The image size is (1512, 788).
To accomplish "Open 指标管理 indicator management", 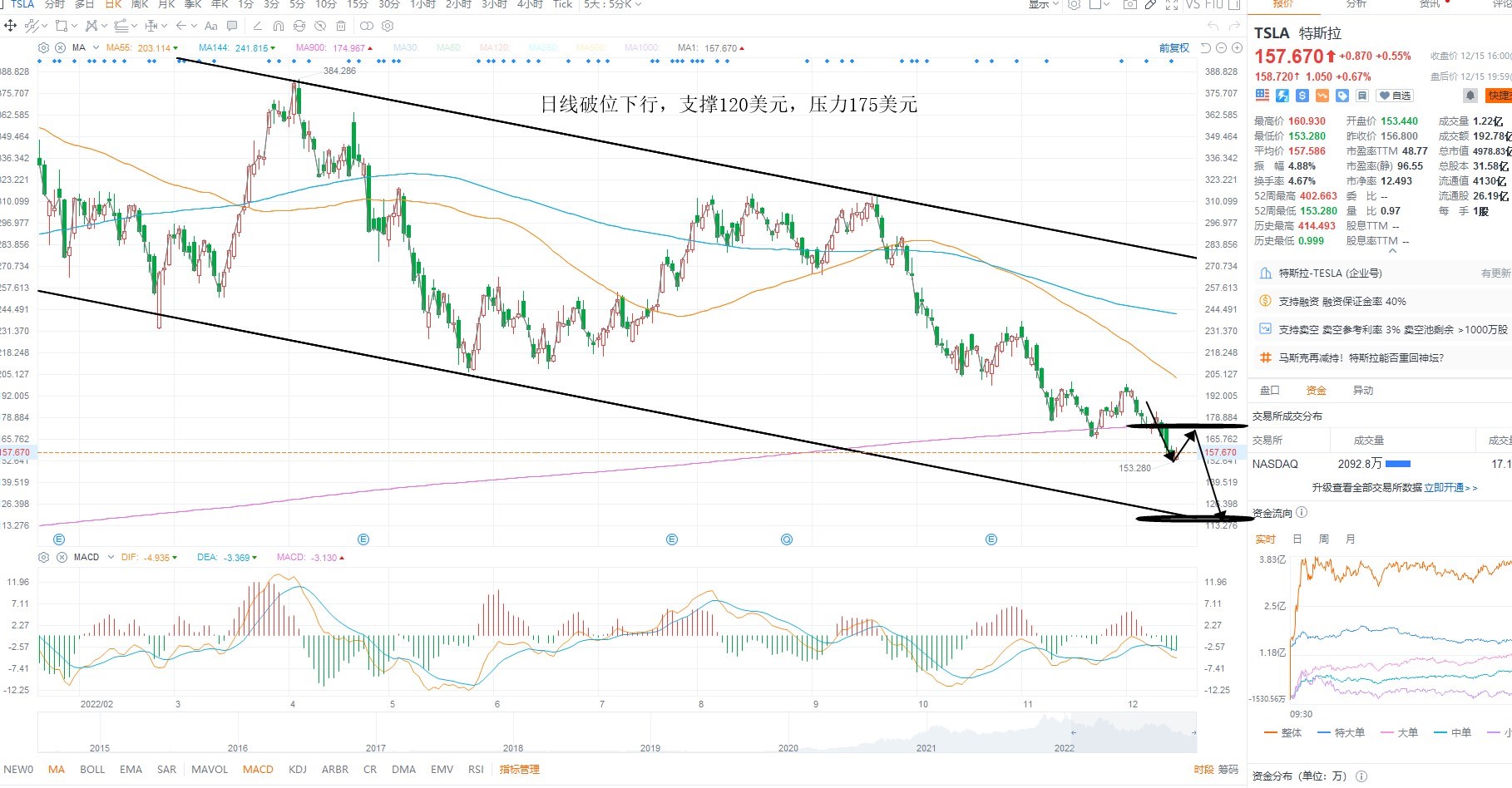I will (x=520, y=770).
